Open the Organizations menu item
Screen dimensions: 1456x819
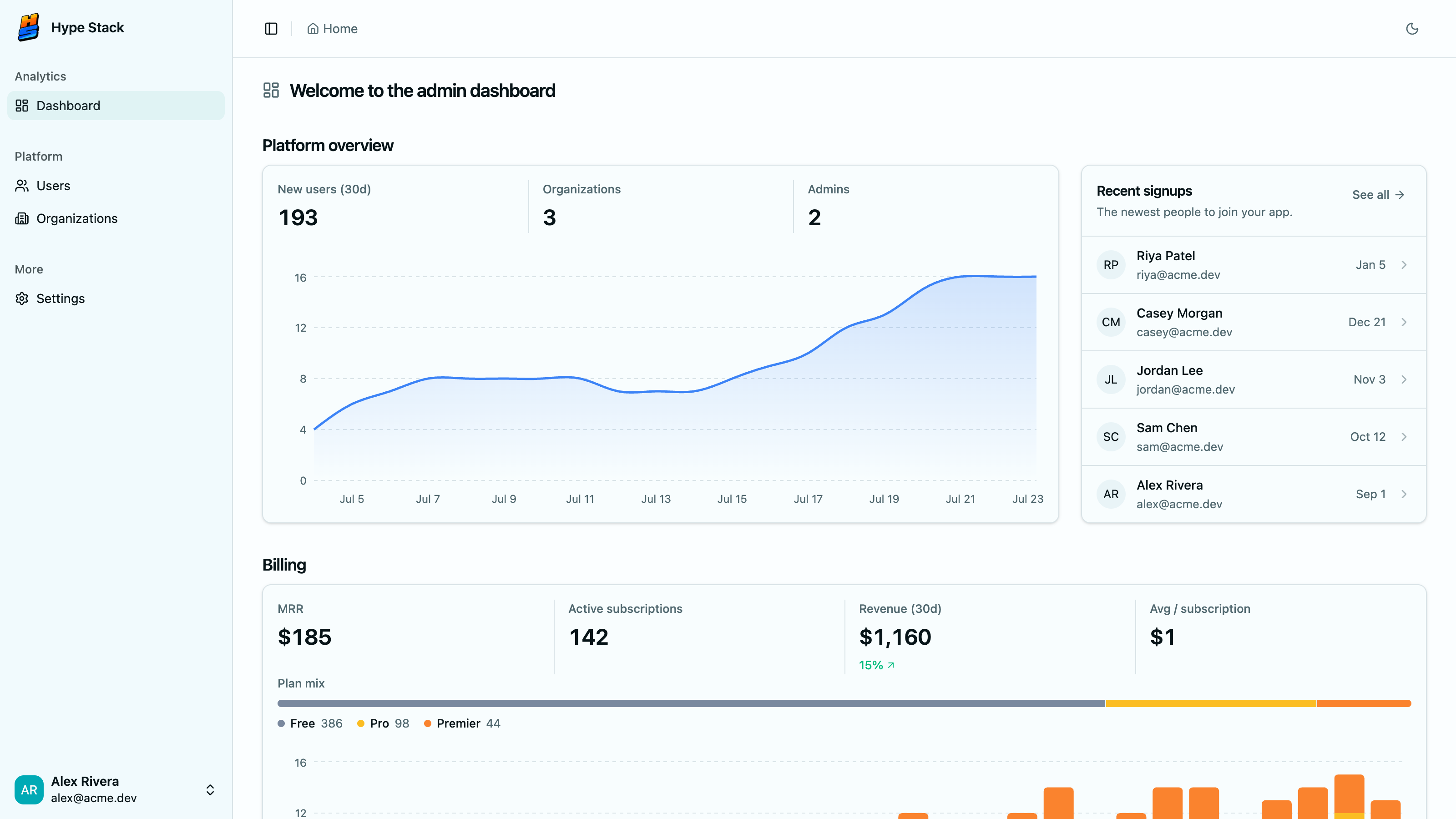coord(116,219)
